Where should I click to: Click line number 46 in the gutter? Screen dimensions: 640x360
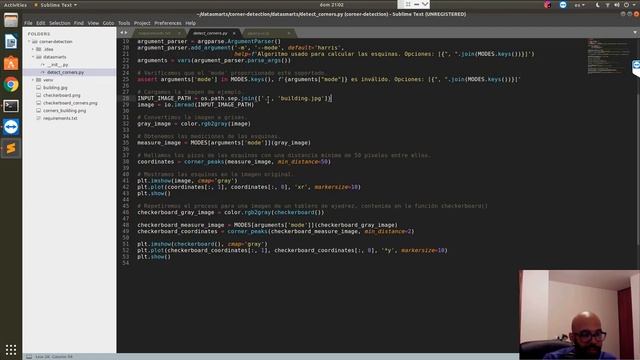[126, 212]
